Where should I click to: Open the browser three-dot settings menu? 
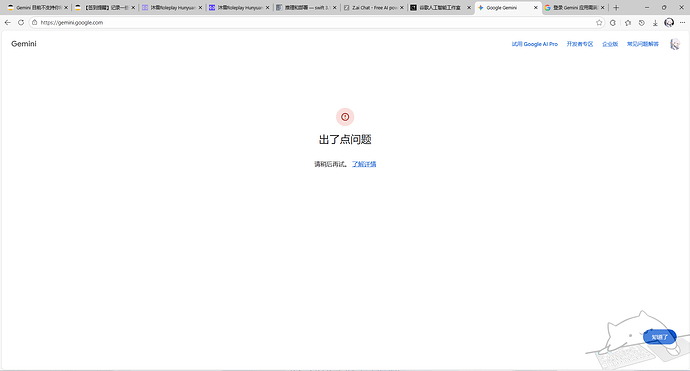[682, 22]
